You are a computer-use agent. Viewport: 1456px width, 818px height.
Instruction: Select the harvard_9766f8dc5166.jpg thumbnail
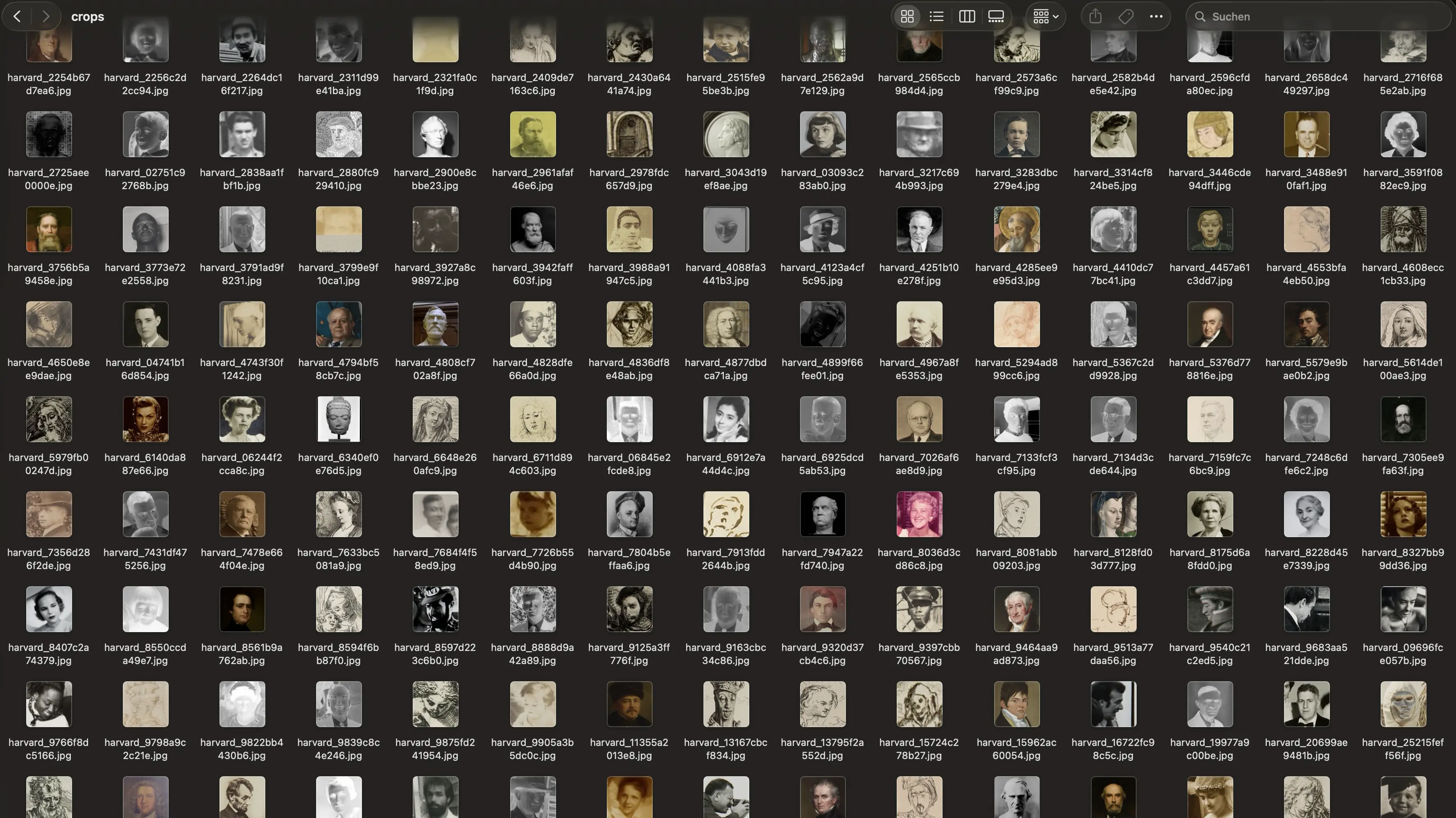(49, 704)
